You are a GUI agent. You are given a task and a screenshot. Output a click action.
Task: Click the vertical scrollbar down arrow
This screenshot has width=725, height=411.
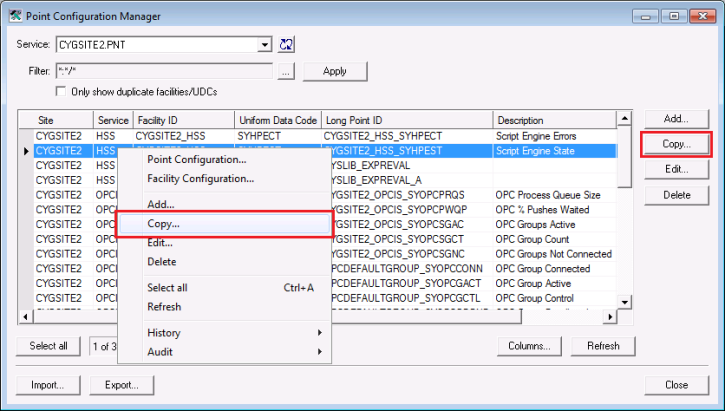[x=625, y=302]
